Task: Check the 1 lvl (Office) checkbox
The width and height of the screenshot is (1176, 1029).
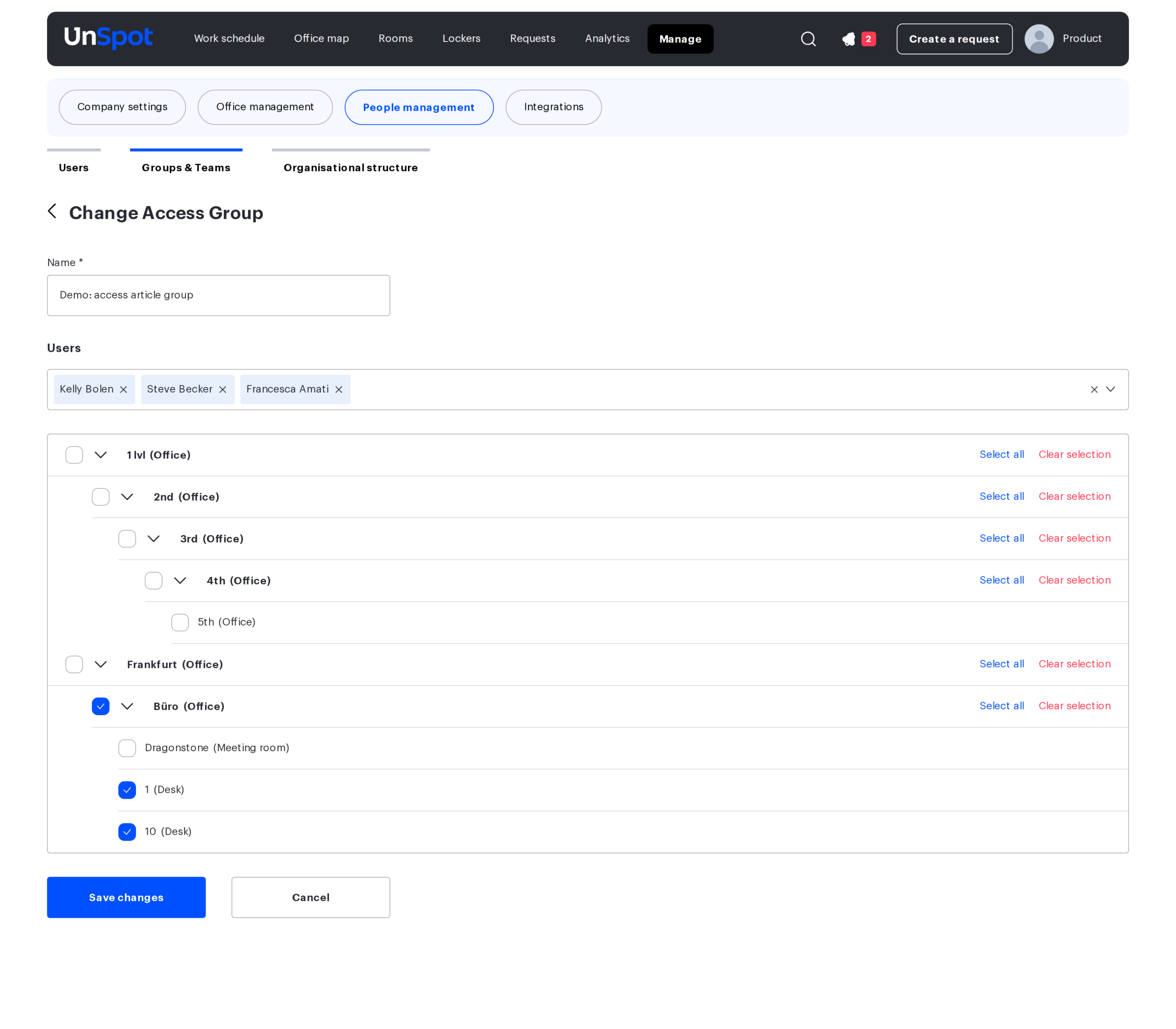Action: click(74, 455)
